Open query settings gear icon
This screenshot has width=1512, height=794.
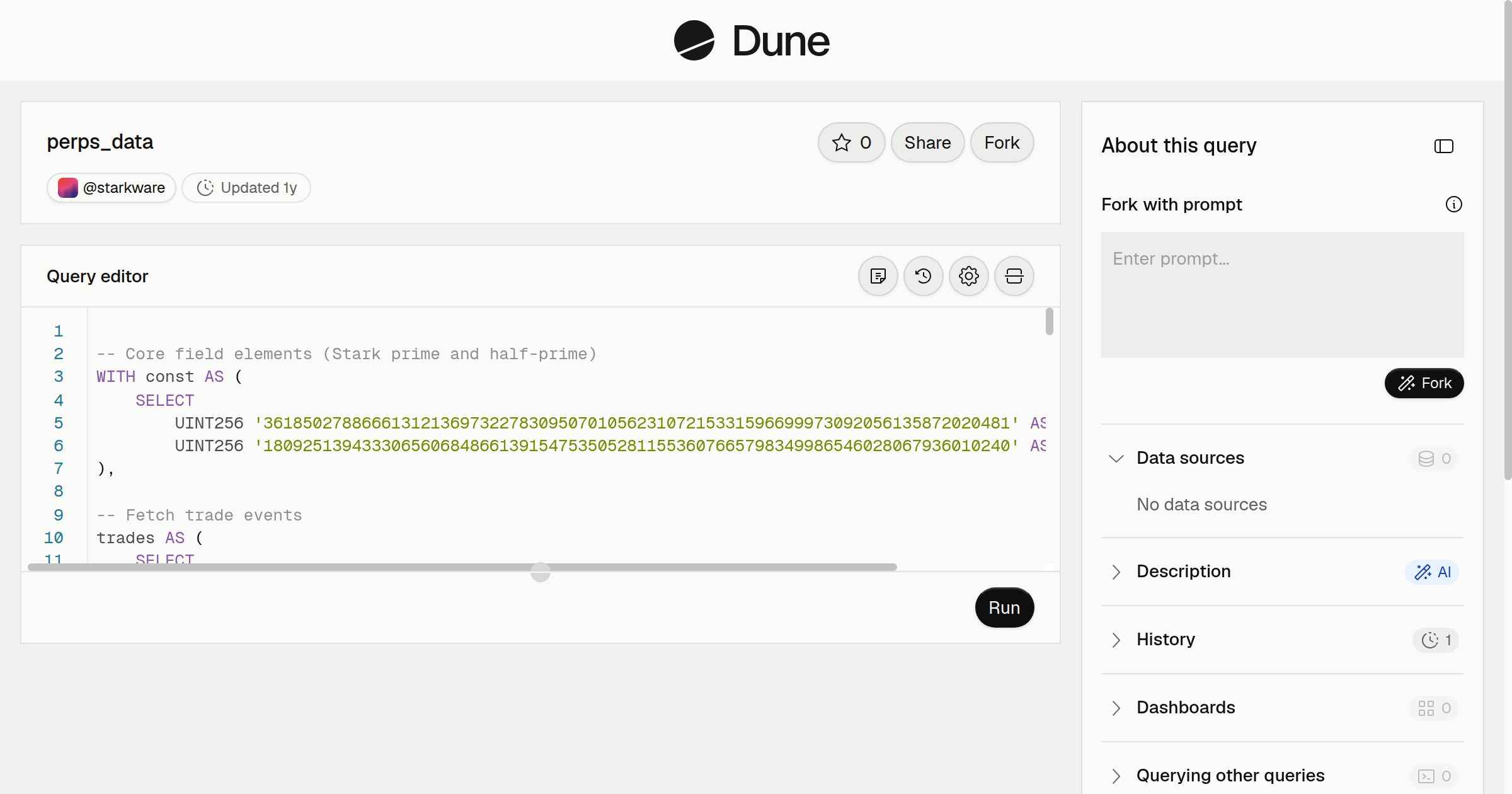pyautogui.click(x=968, y=276)
